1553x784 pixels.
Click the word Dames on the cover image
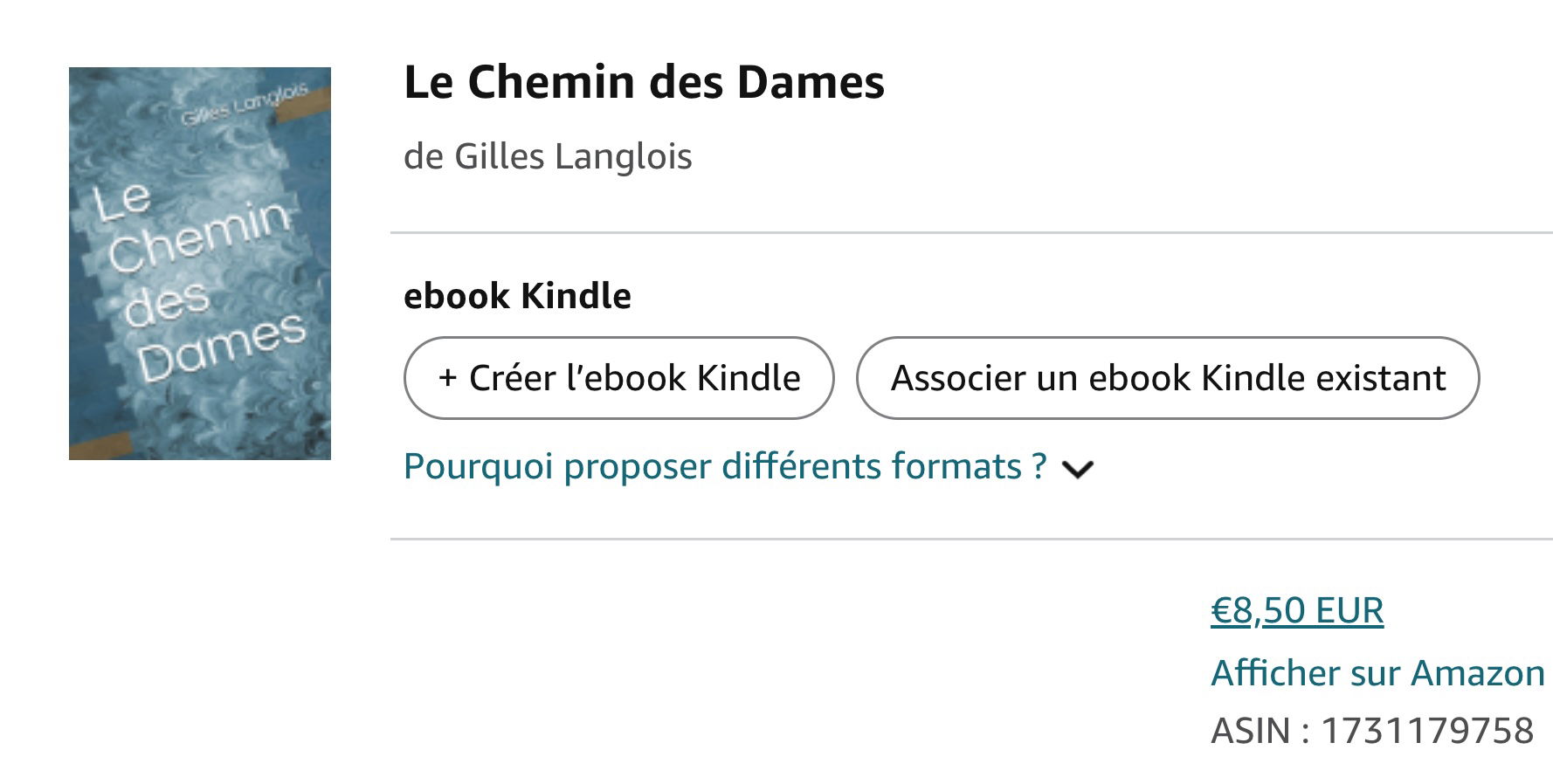(x=222, y=347)
